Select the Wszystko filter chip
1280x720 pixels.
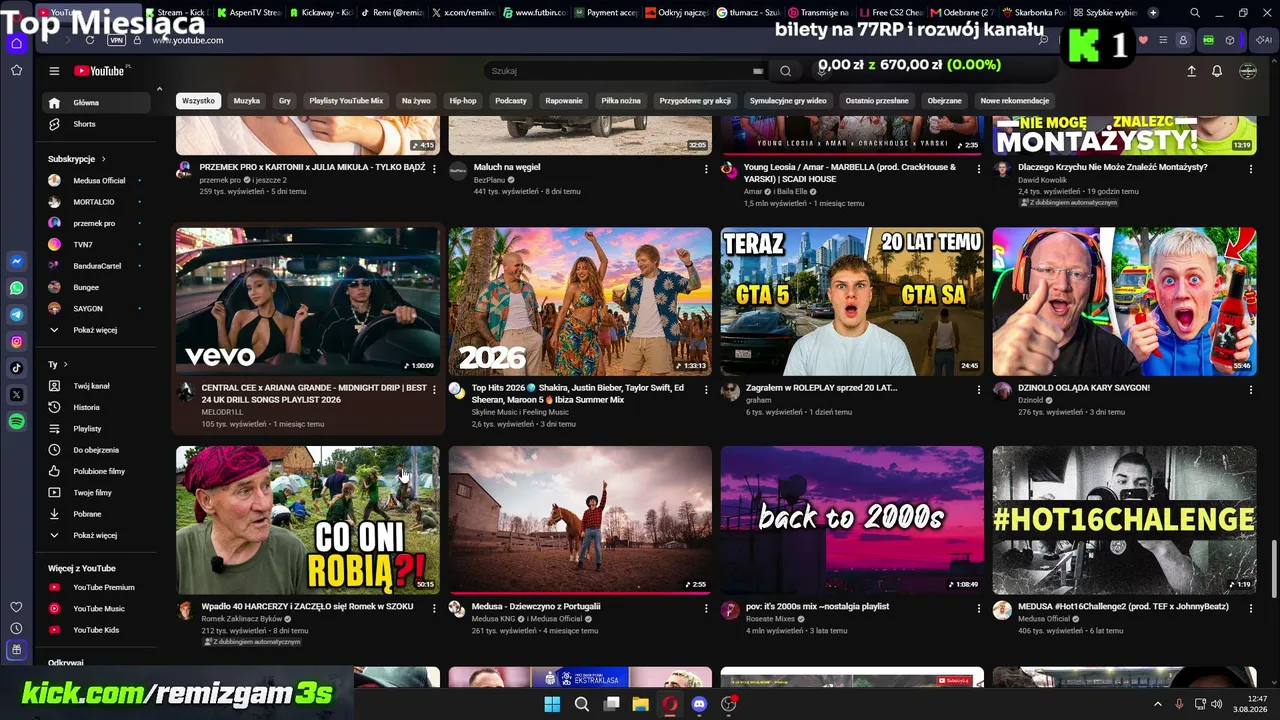[x=198, y=101]
